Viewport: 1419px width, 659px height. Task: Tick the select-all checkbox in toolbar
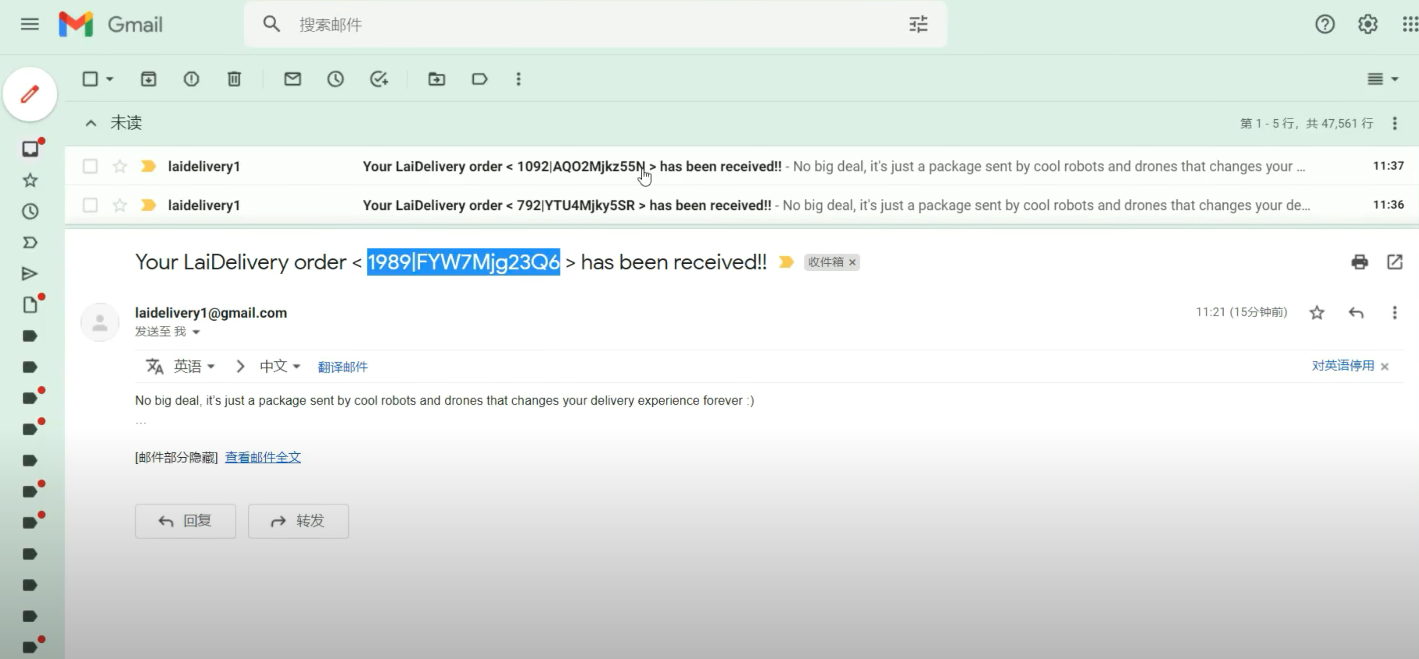pos(90,79)
